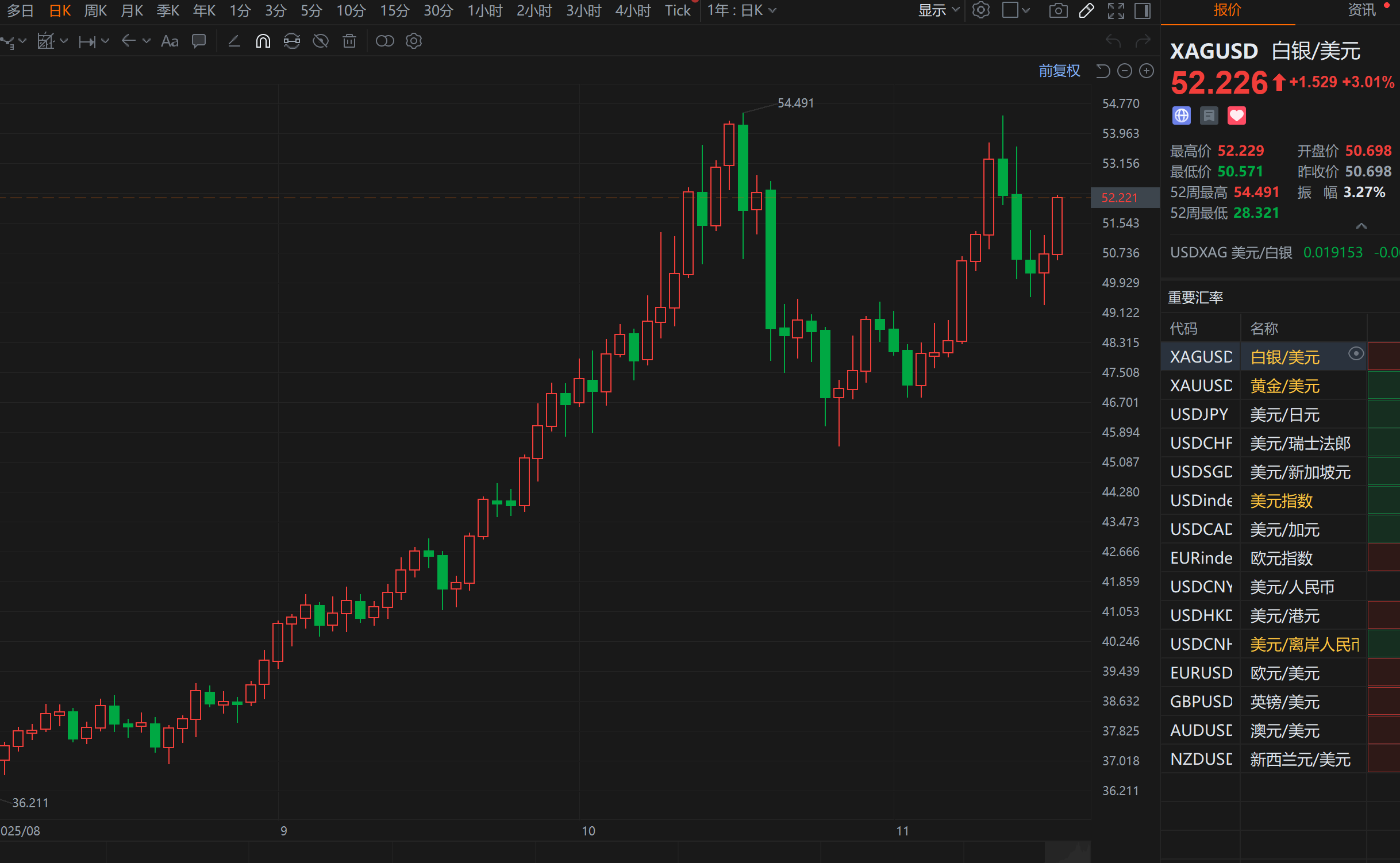Select the comment bubble annotation tool

[199, 41]
